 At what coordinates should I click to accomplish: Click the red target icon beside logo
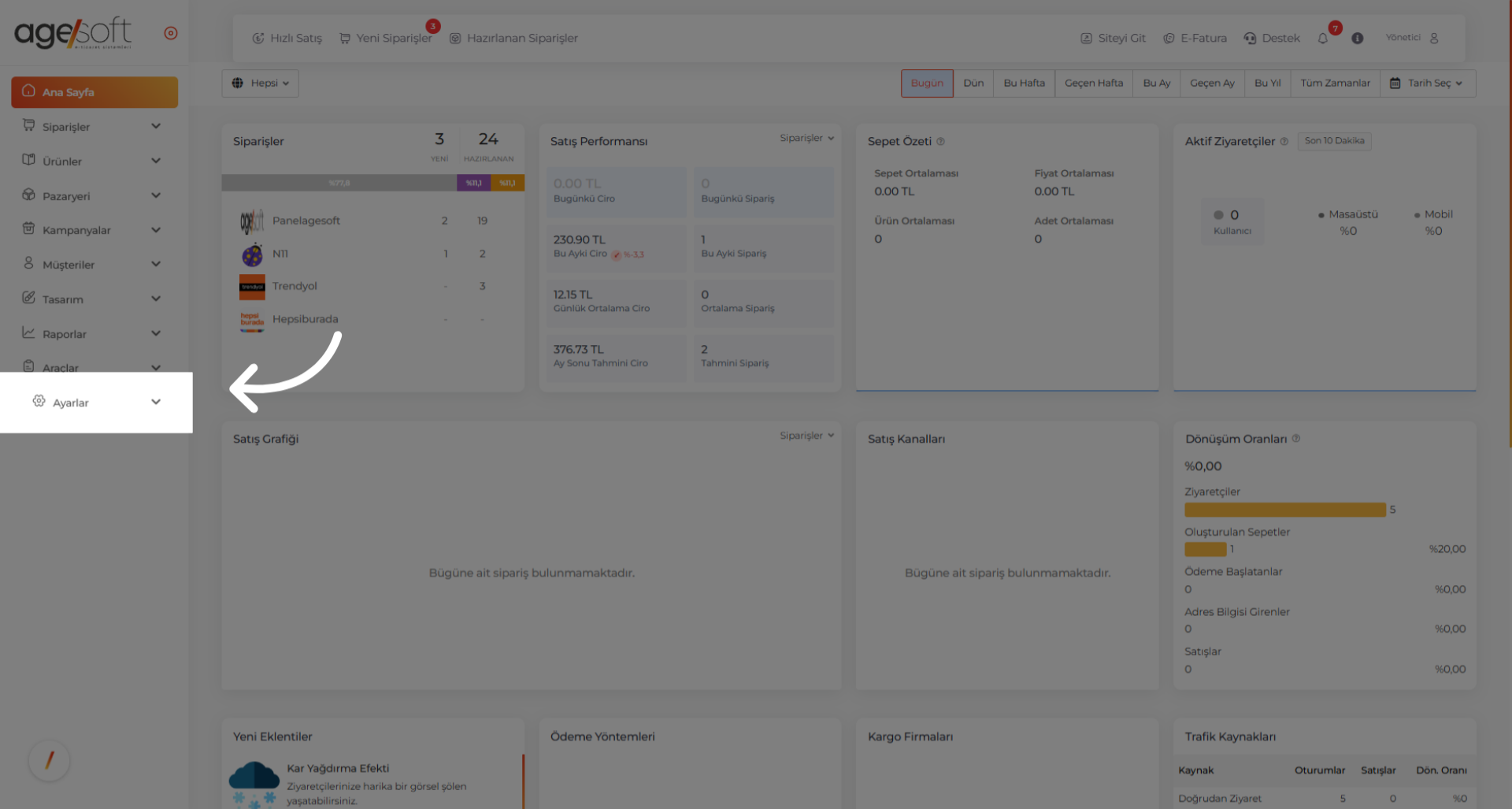[x=171, y=33]
